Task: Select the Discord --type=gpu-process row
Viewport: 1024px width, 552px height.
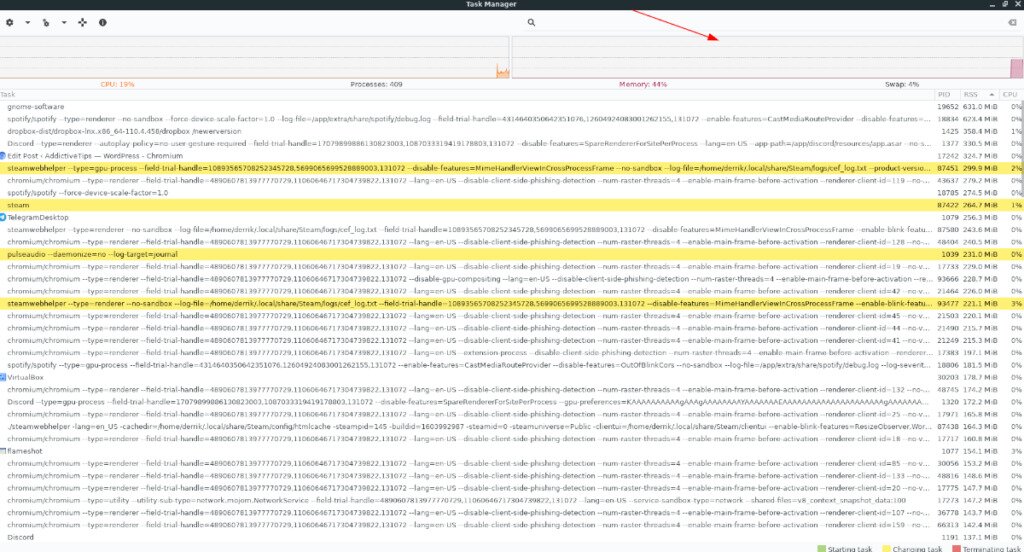Action: tap(512, 402)
